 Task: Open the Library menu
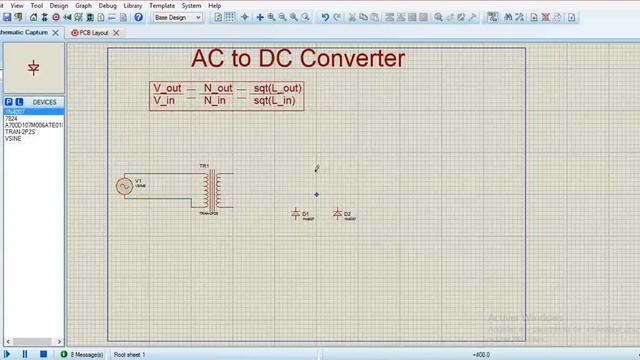[133, 6]
